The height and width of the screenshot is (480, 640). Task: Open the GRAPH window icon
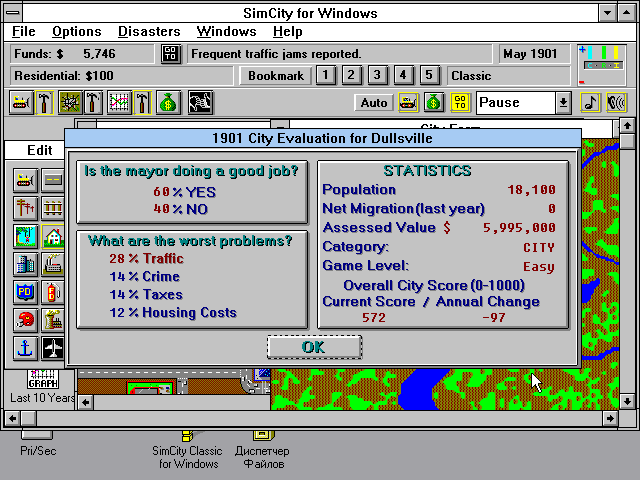click(x=43, y=380)
